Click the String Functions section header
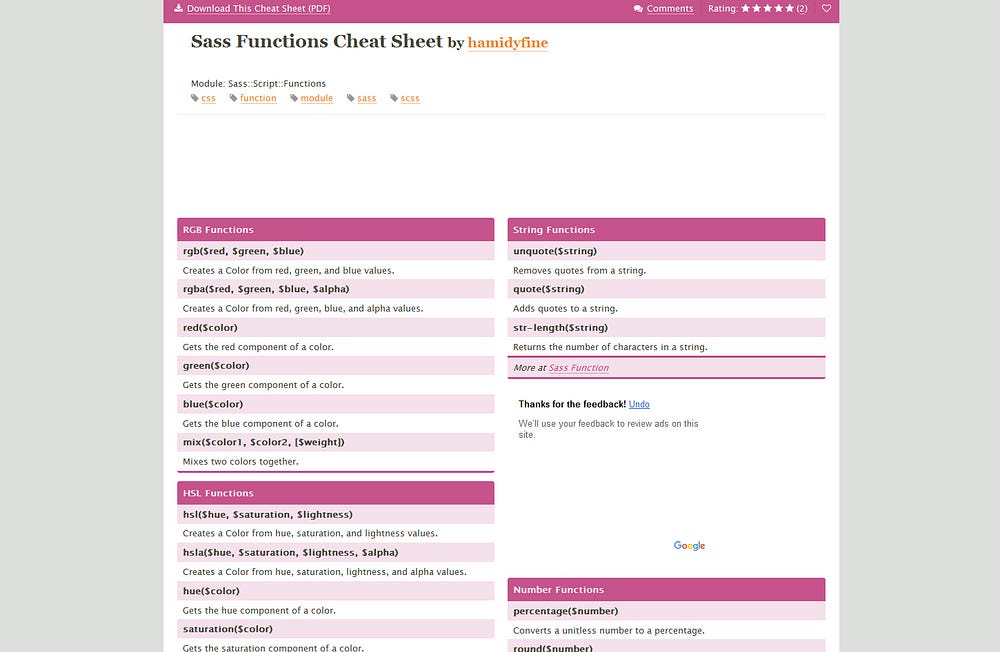Image resolution: width=1000 pixels, height=652 pixels. point(666,230)
